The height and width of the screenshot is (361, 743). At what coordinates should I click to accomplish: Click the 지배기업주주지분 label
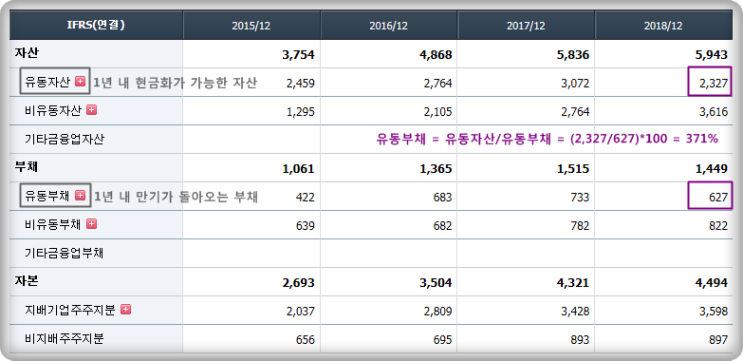point(70,310)
